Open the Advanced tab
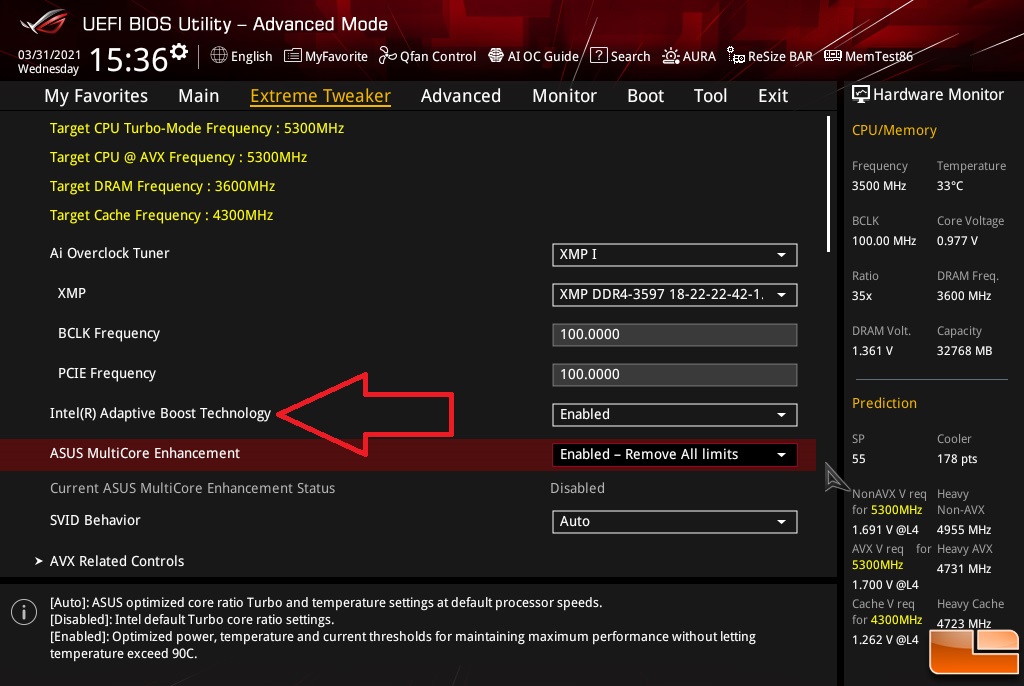Image resolution: width=1024 pixels, height=686 pixels. 460,96
